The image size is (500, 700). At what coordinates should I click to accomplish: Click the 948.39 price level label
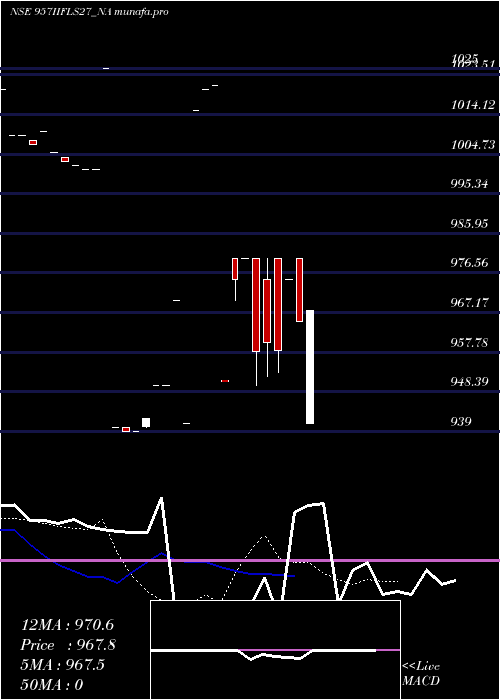[x=469, y=382]
